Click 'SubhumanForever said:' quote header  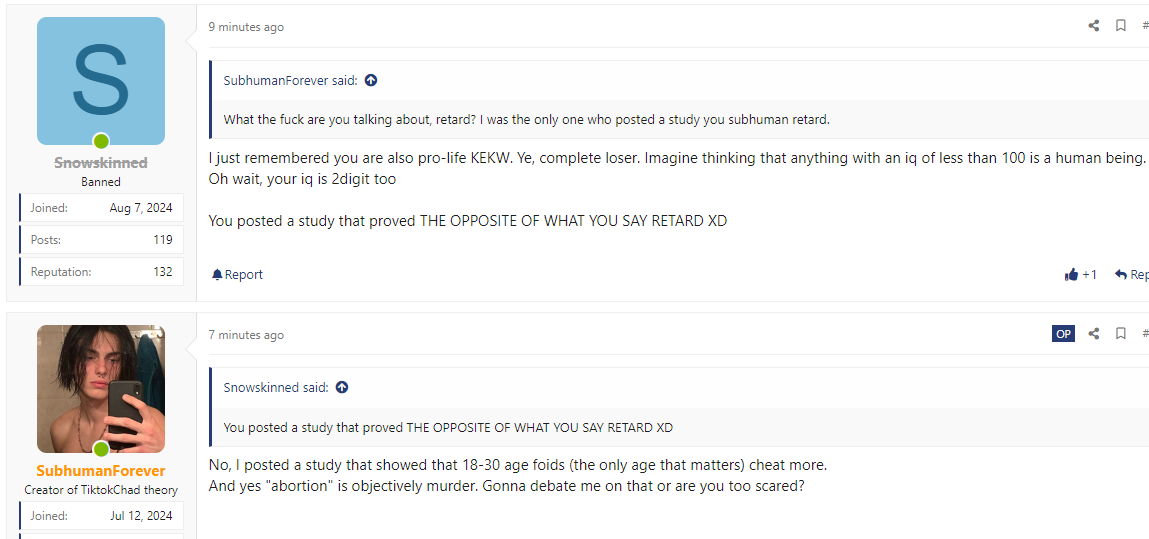(x=290, y=80)
